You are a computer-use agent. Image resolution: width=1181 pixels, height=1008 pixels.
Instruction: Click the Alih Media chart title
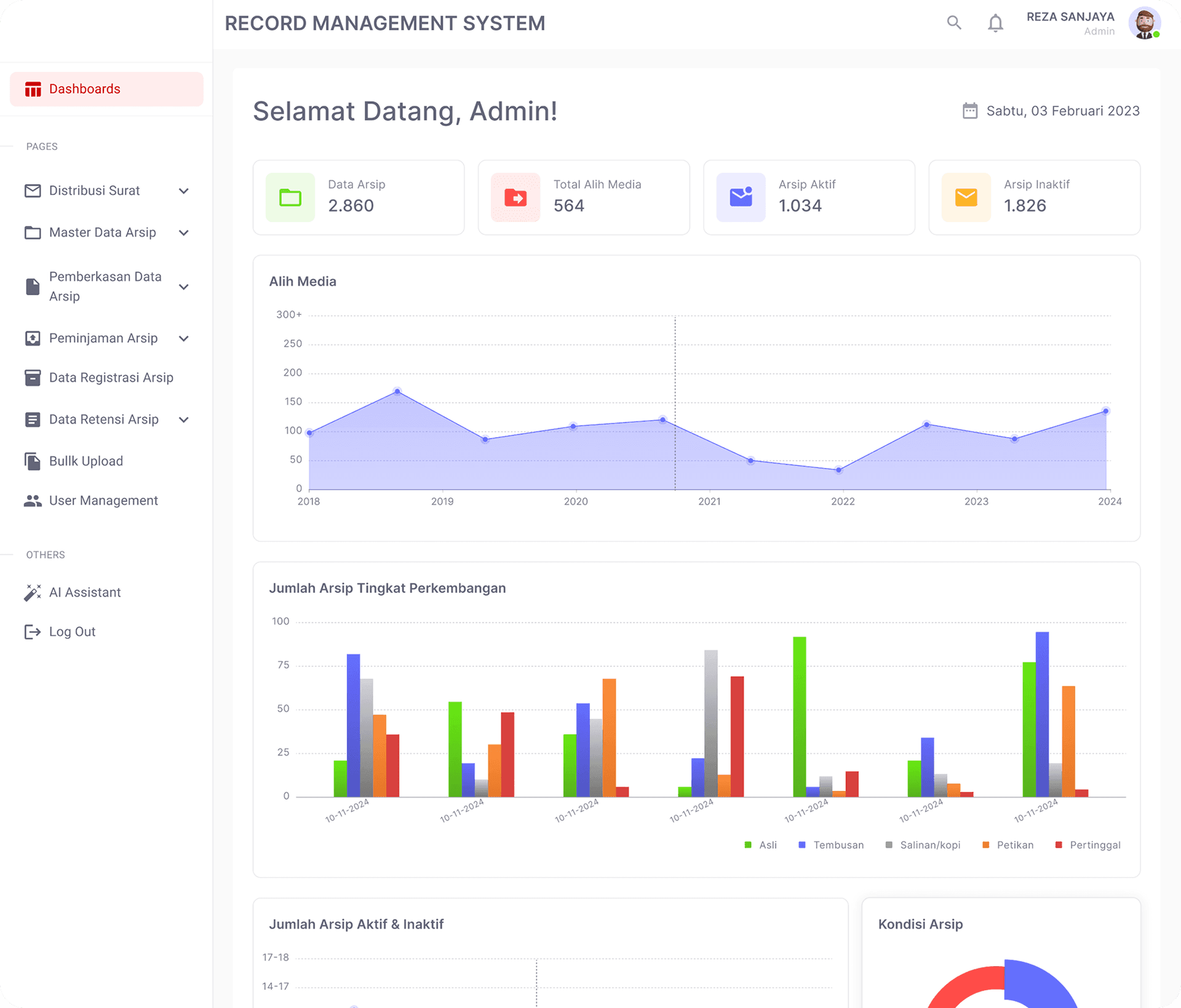pos(303,282)
